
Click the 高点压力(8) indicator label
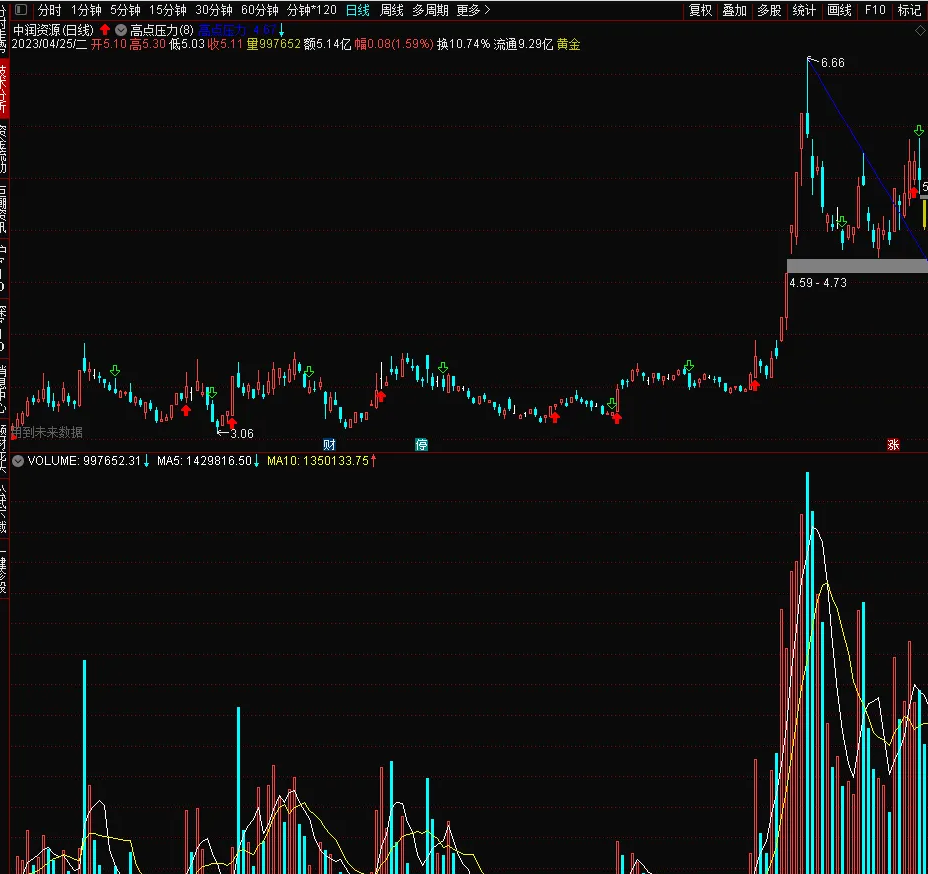pyautogui.click(x=162, y=30)
